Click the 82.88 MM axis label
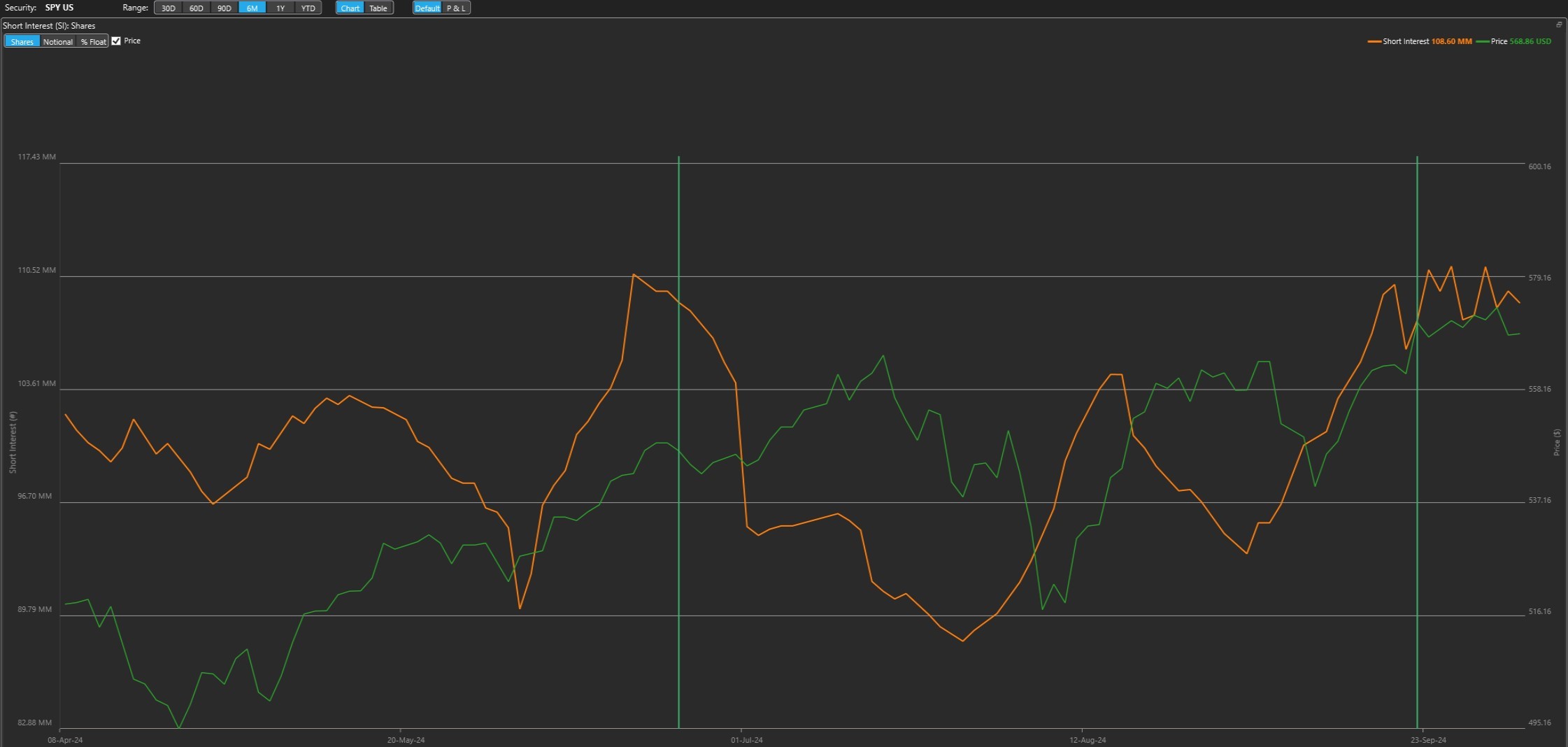This screenshot has width=1568, height=747. (35, 723)
